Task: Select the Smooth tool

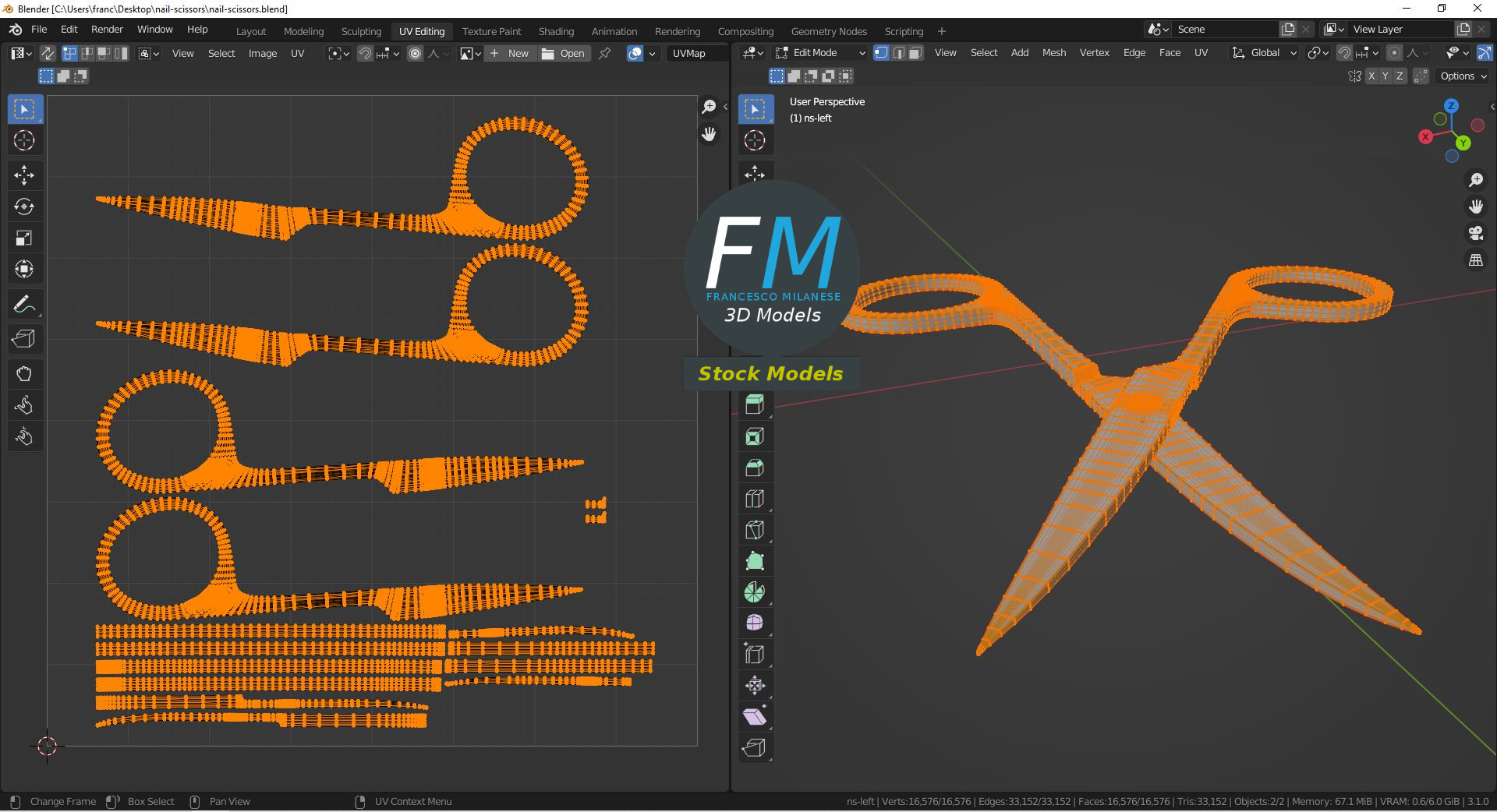Action: [x=755, y=623]
